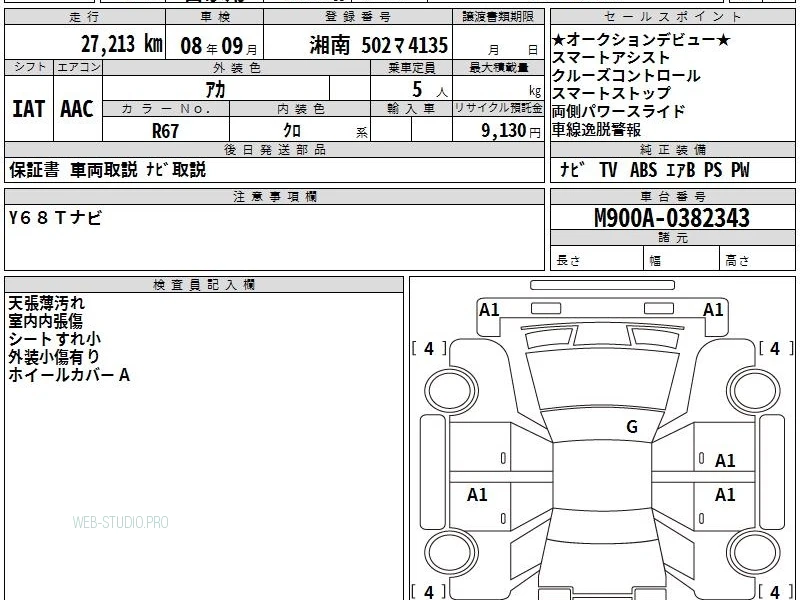Click ナビ取説 in later-shipped parts

pos(176,170)
